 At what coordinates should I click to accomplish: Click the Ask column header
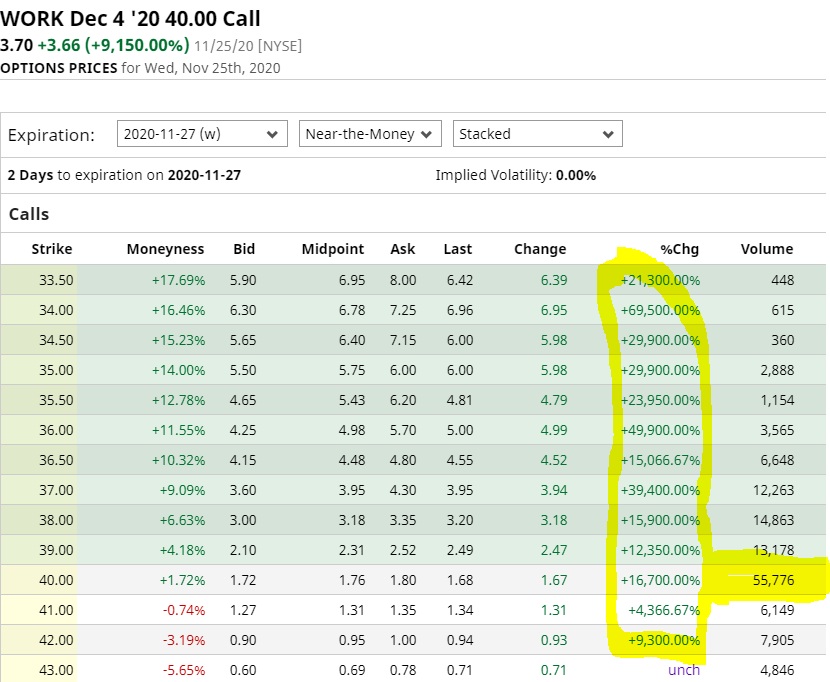[x=403, y=249]
